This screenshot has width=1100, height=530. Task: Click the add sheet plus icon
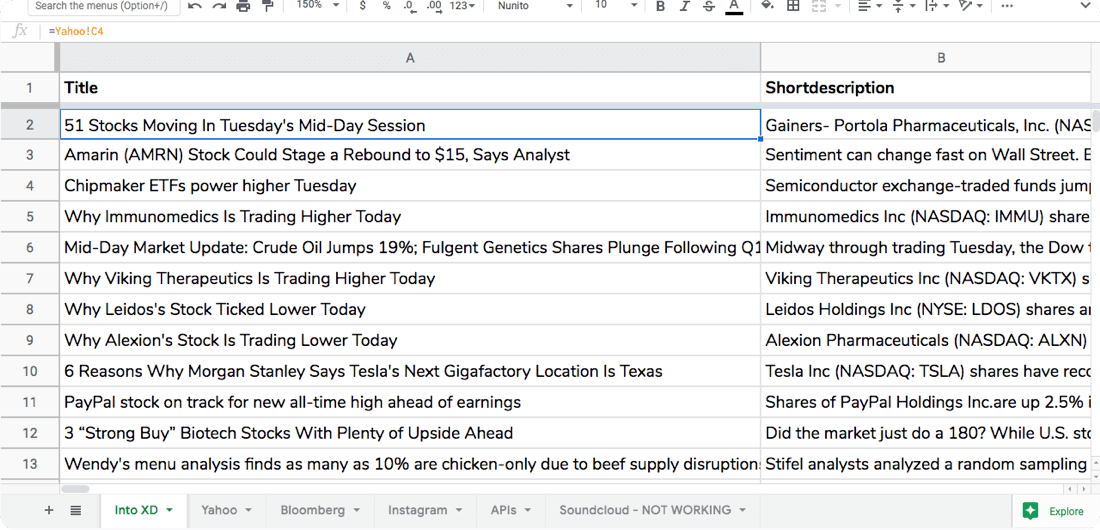[x=49, y=510]
